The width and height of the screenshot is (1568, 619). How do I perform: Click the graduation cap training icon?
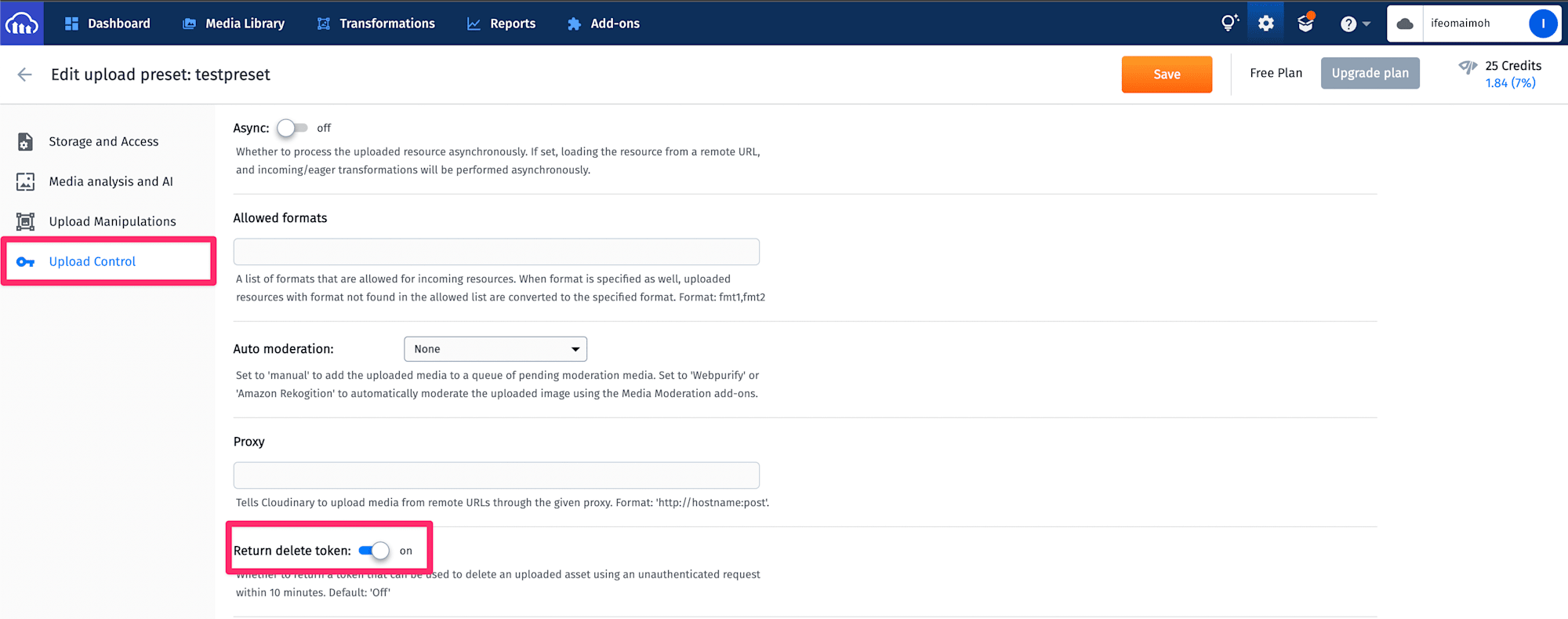tap(1305, 23)
